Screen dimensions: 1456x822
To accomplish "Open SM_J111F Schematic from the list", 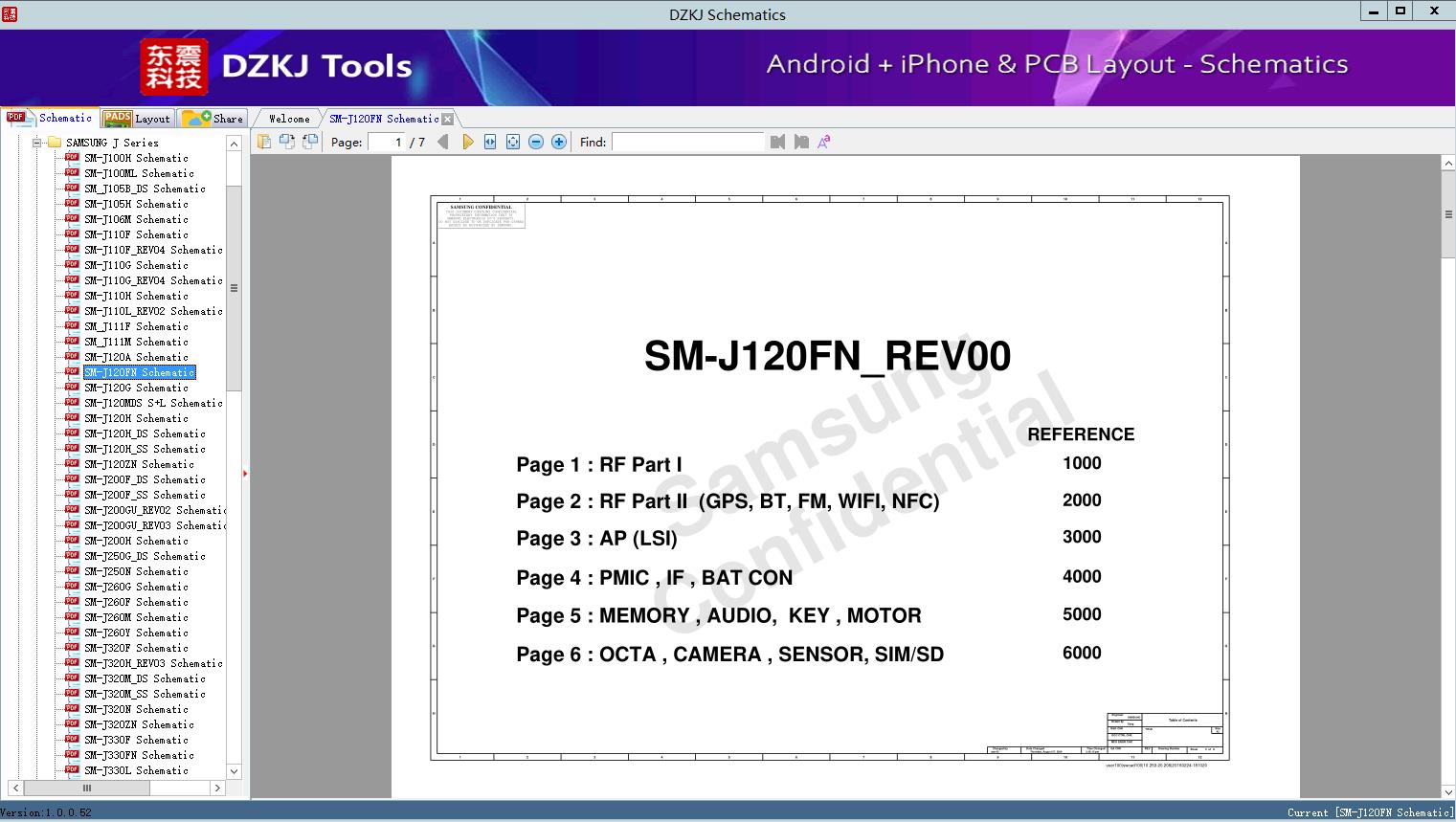I will tap(136, 326).
